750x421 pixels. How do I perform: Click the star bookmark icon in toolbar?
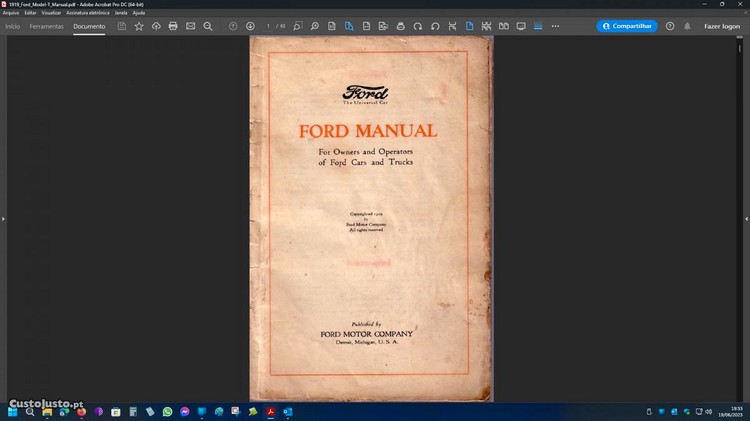[x=139, y=26]
